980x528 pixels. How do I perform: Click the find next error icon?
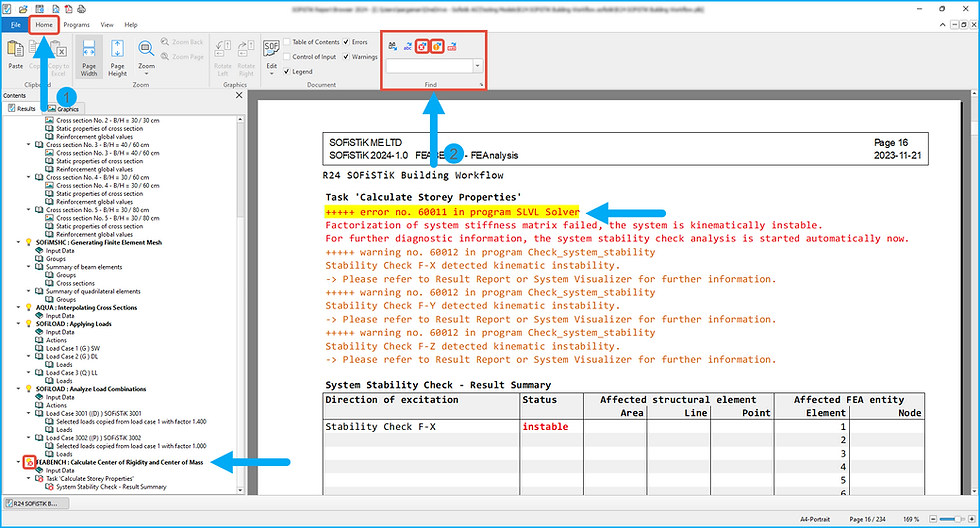click(x=422, y=46)
